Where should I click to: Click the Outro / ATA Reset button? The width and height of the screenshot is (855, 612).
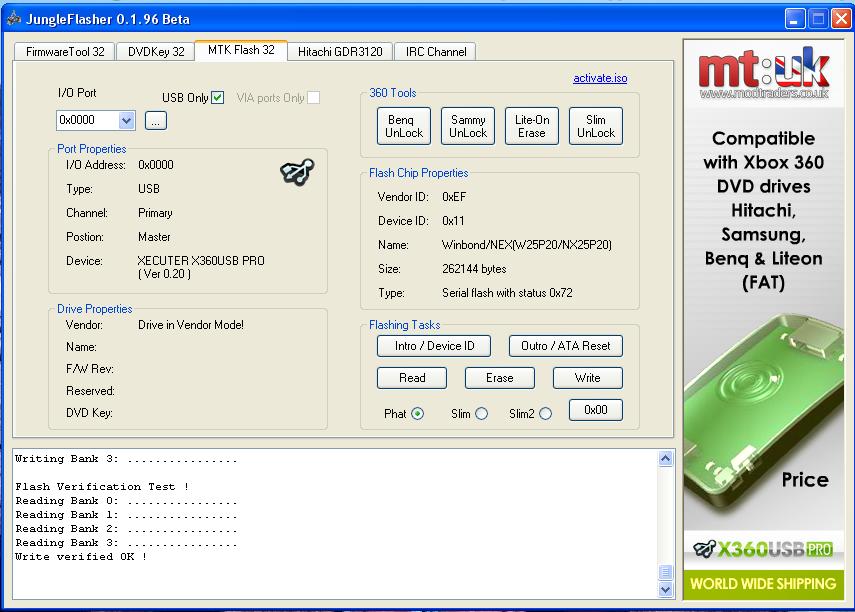click(x=565, y=346)
